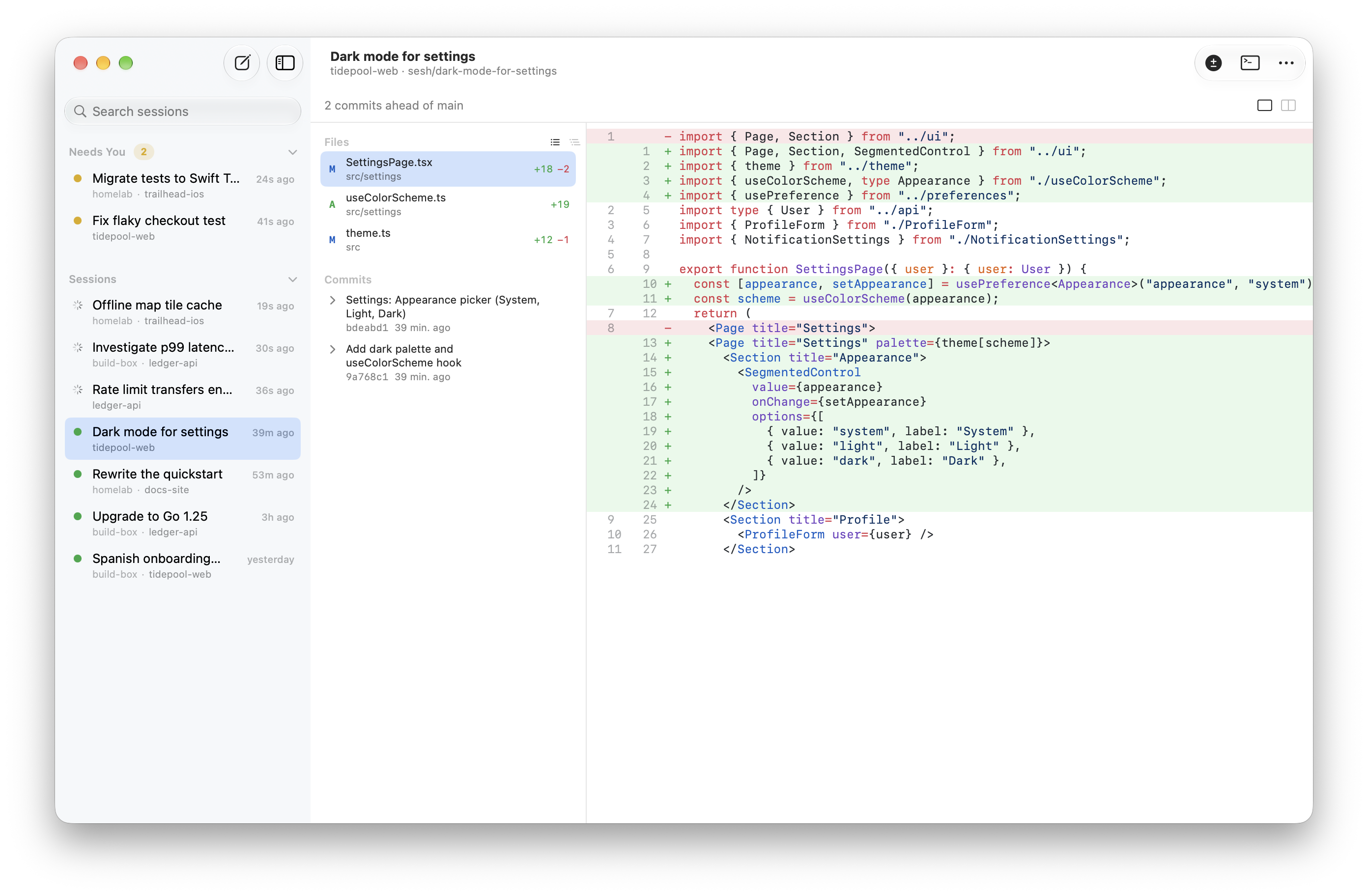The height and width of the screenshot is (896, 1368).
Task: Click the '2 commits ahead of main' text
Action: (x=394, y=105)
